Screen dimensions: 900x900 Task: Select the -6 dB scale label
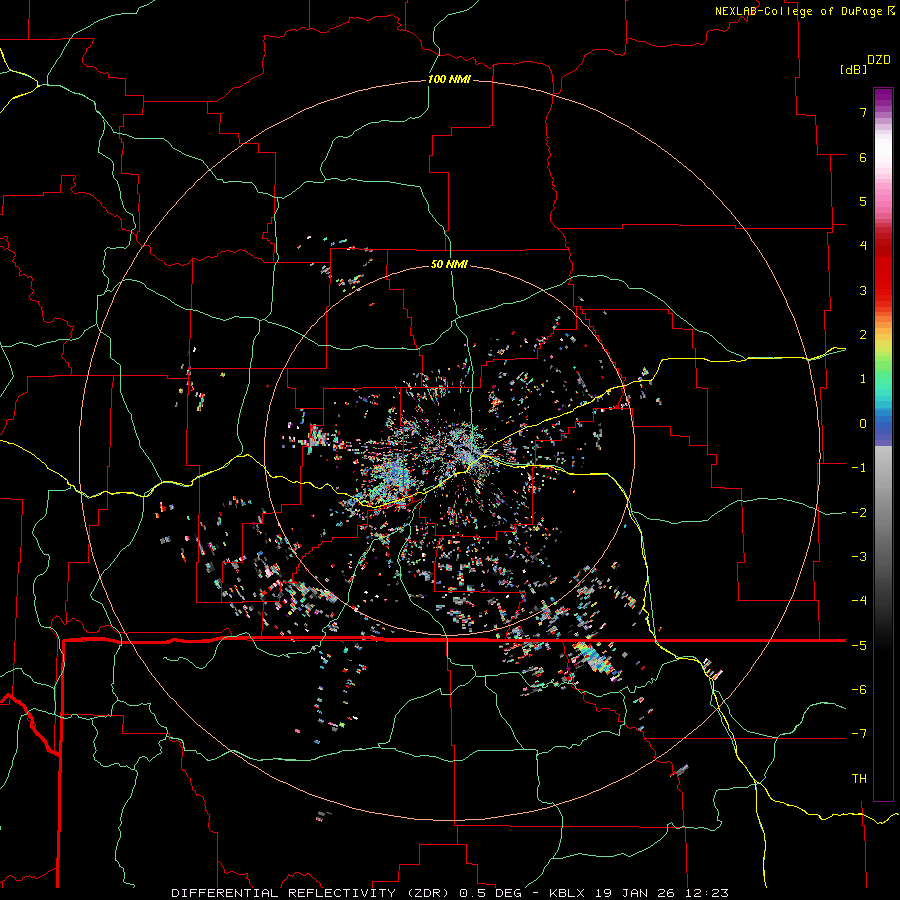pos(859,690)
